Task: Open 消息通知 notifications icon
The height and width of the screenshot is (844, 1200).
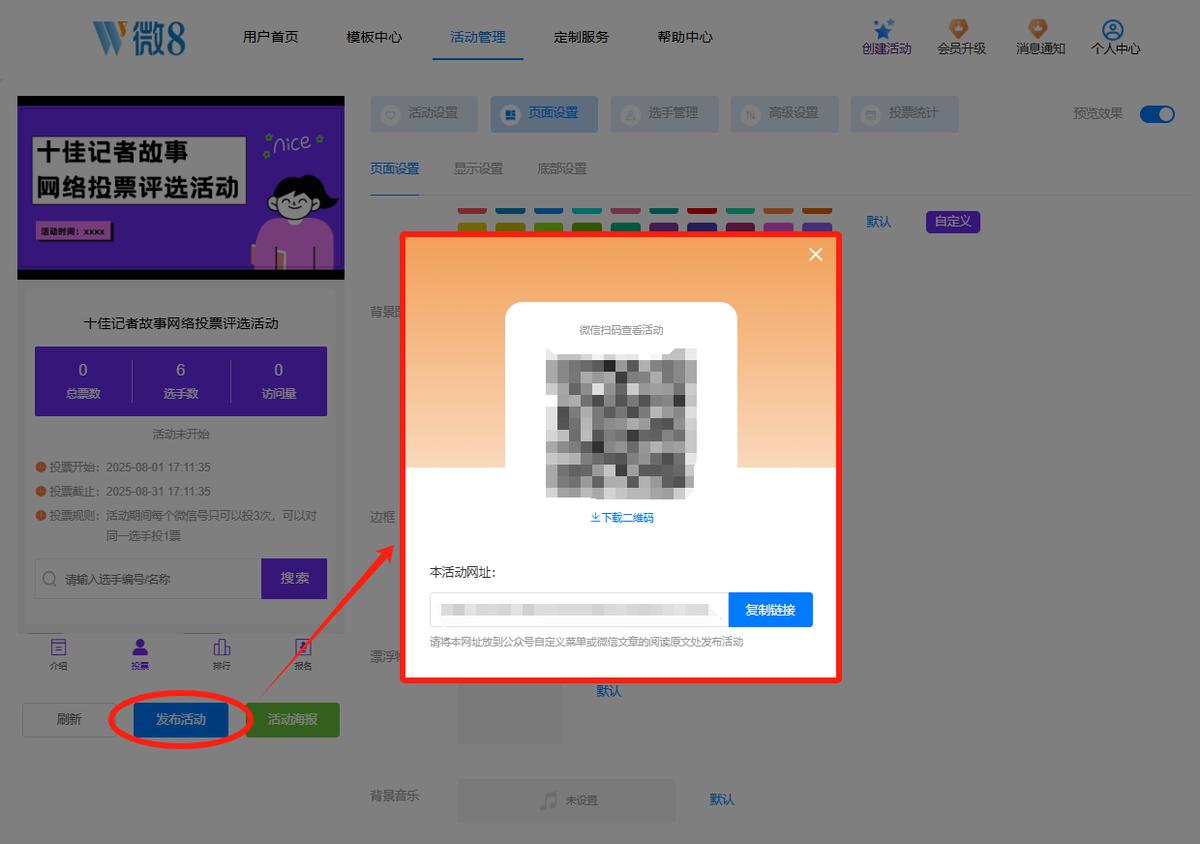Action: pyautogui.click(x=1038, y=28)
